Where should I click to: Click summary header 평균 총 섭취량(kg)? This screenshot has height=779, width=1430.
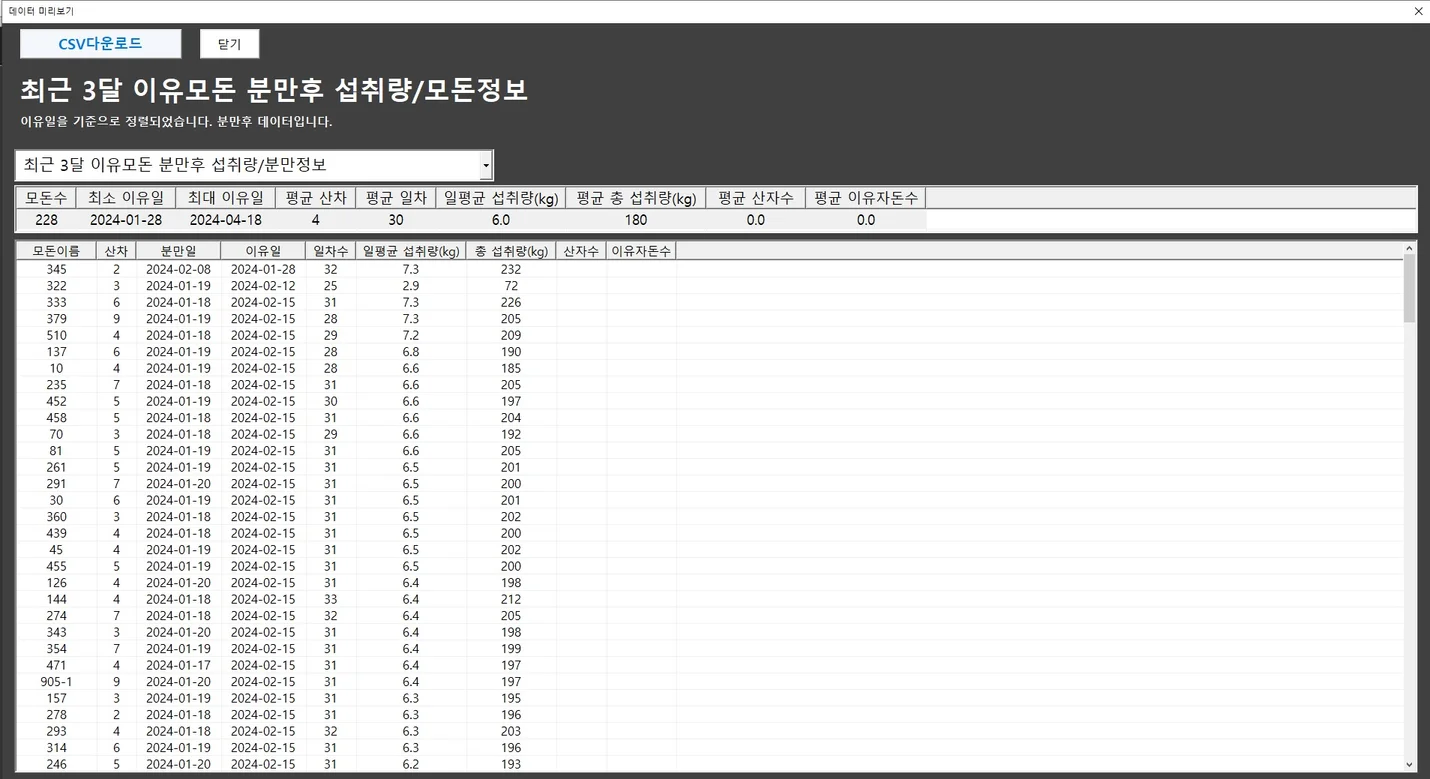point(636,198)
